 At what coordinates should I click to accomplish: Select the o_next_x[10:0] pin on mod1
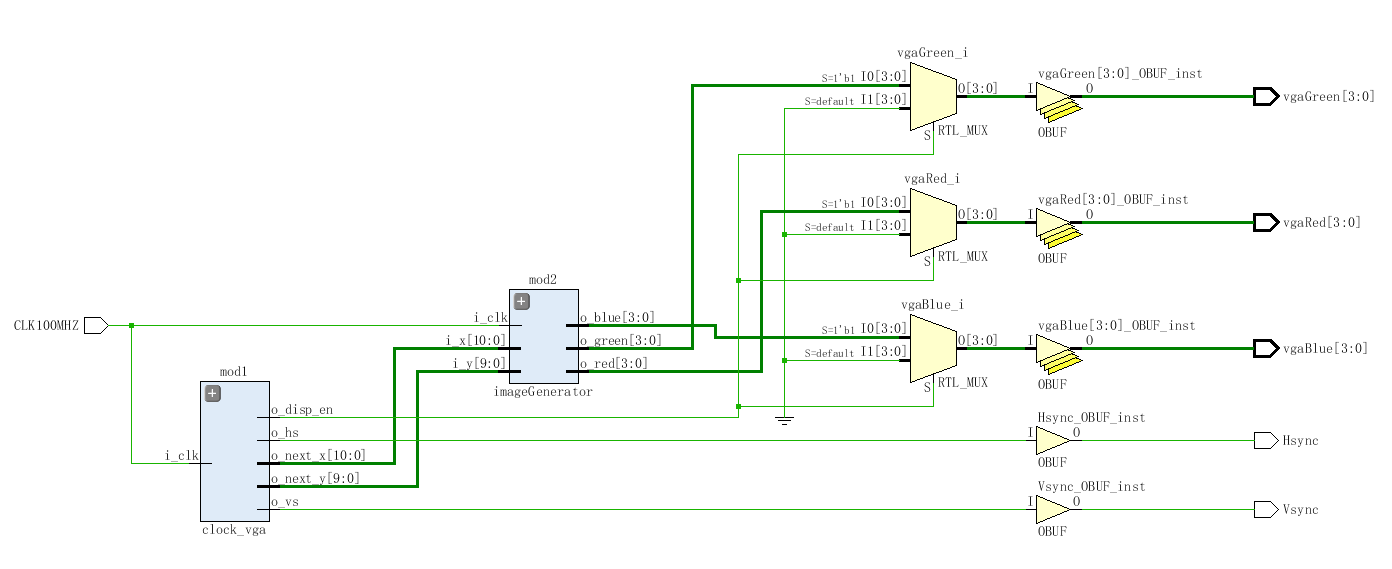point(314,457)
